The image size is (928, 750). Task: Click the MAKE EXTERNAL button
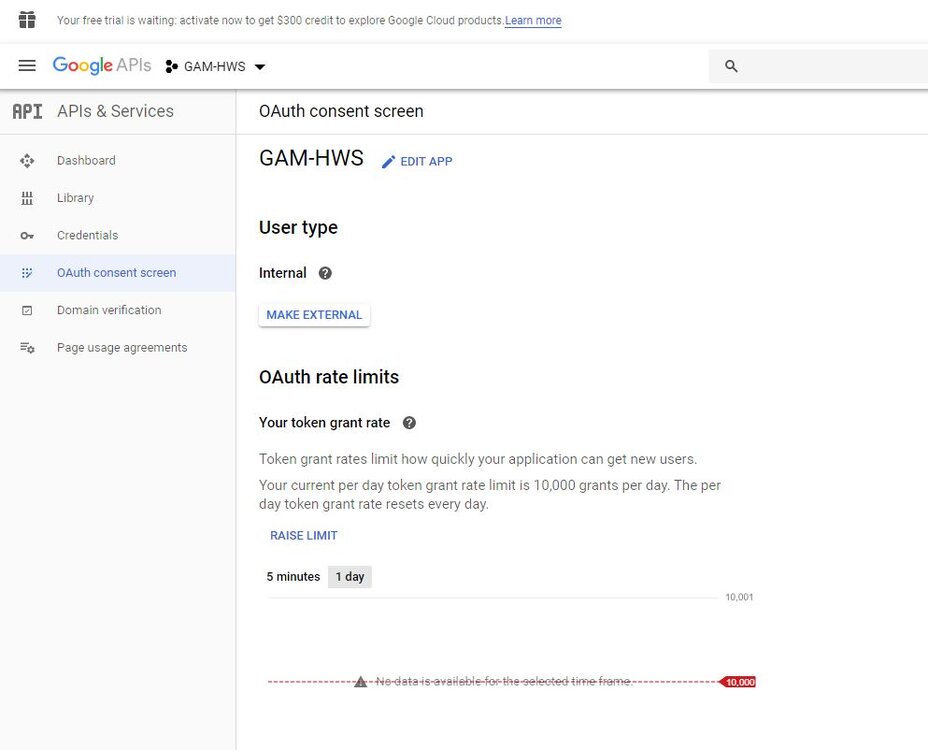coord(314,315)
